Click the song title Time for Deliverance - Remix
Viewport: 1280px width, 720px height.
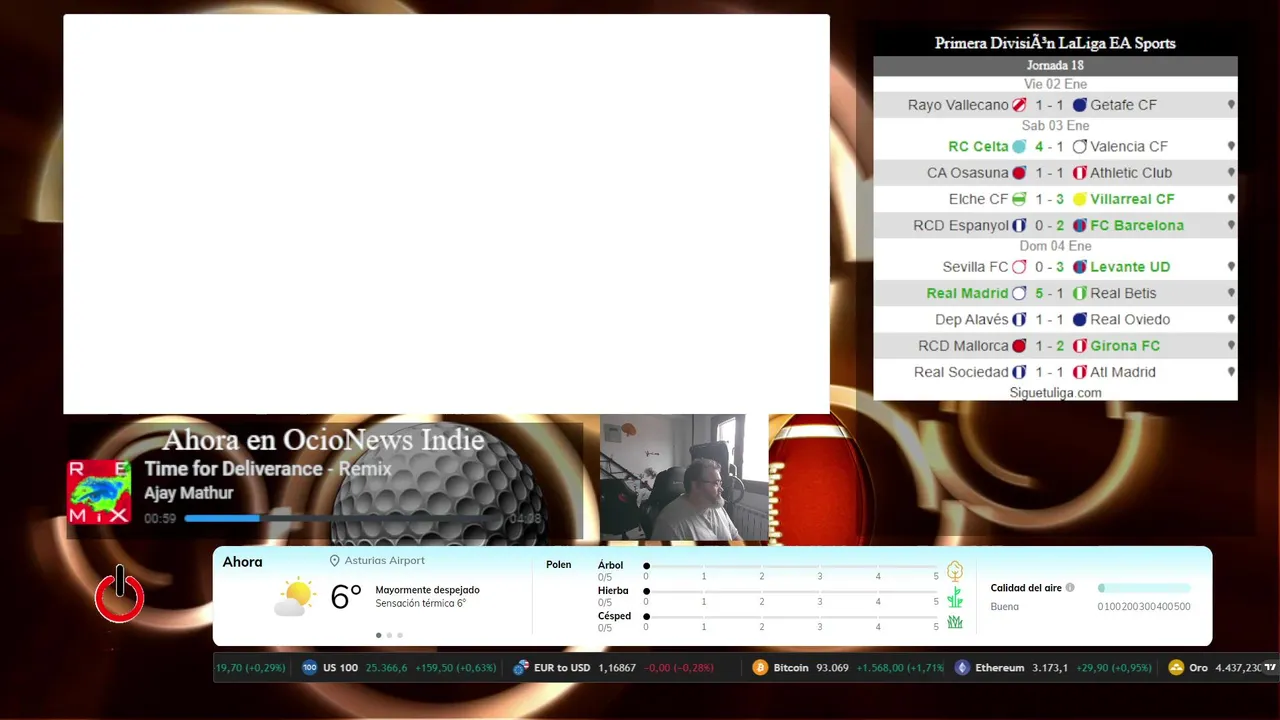(x=268, y=469)
